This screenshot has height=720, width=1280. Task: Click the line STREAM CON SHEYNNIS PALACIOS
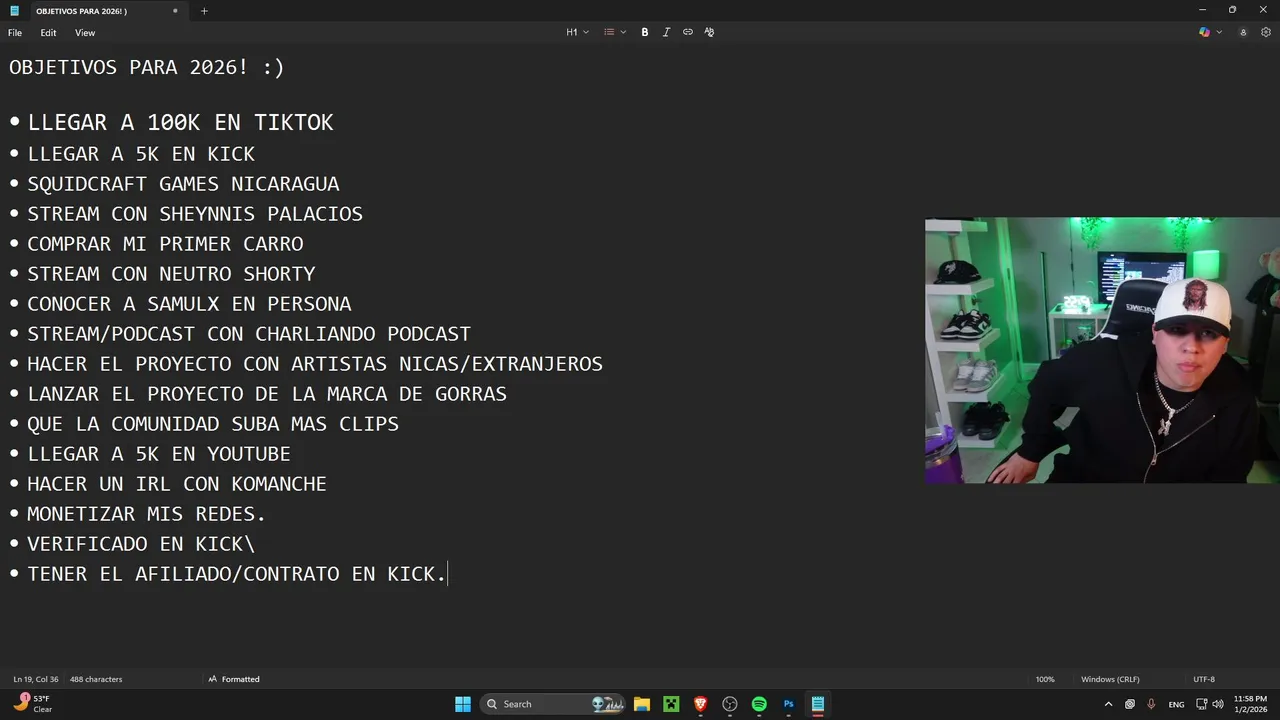[195, 214]
